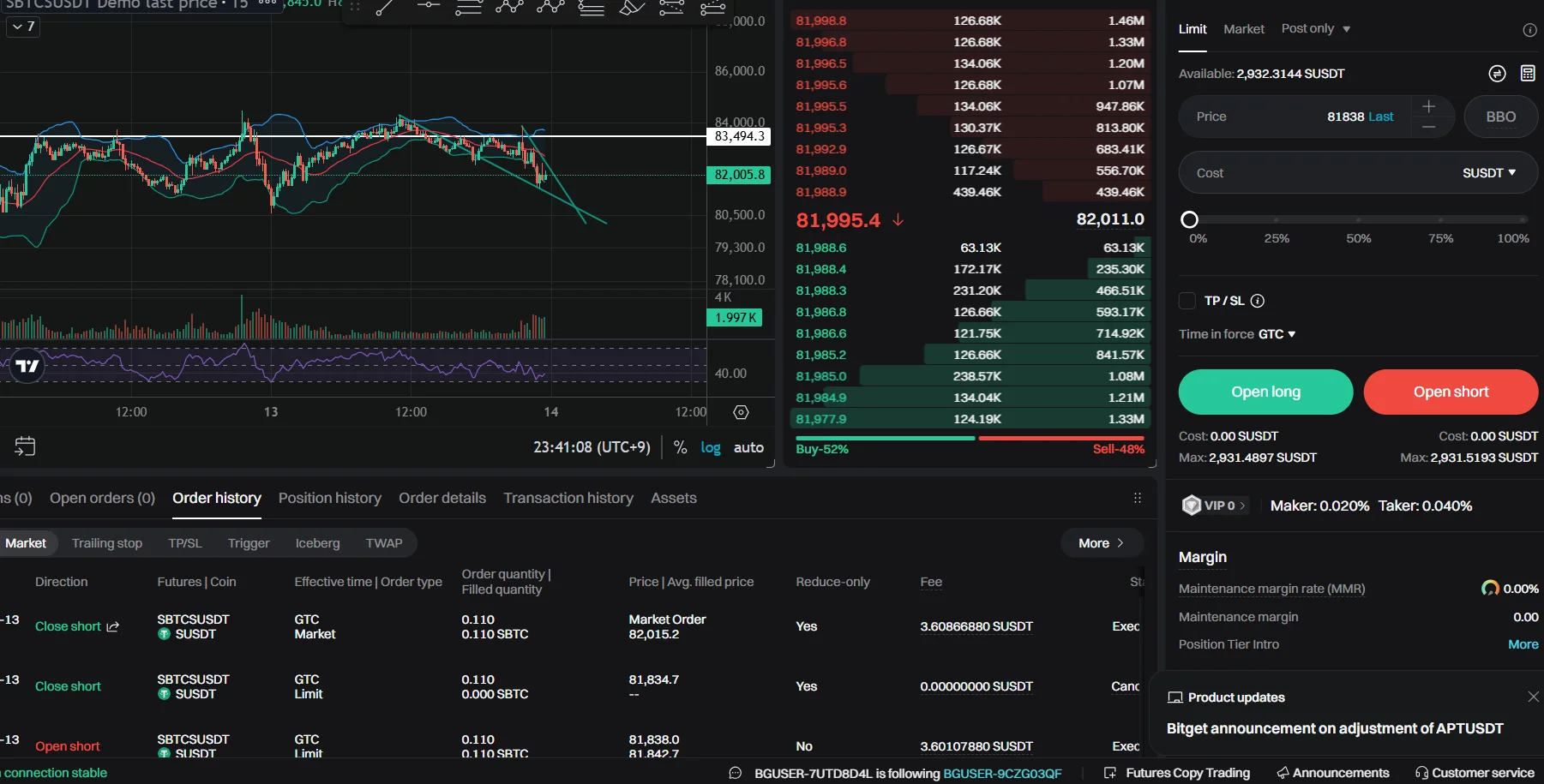Open the Position history tab
The image size is (1544, 784).
pos(330,498)
